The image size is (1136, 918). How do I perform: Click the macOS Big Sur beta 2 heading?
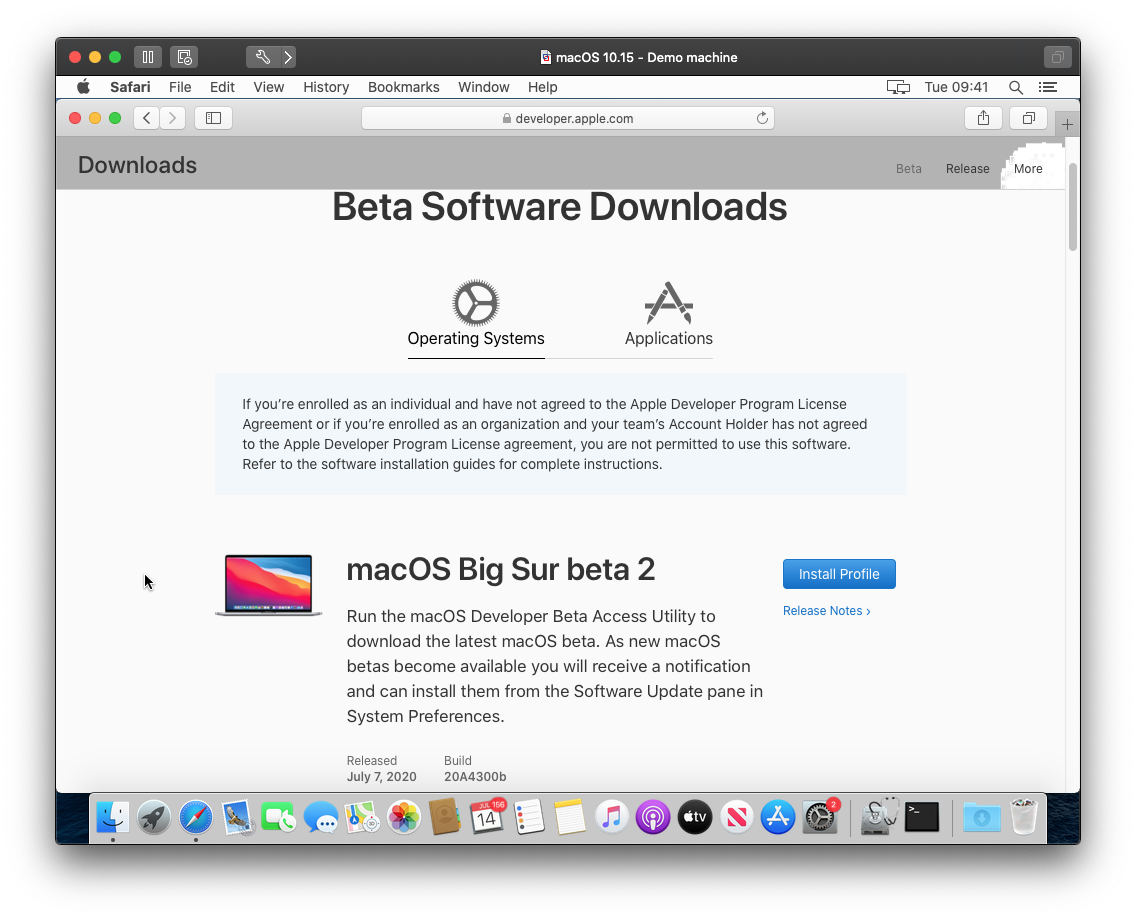click(x=501, y=569)
